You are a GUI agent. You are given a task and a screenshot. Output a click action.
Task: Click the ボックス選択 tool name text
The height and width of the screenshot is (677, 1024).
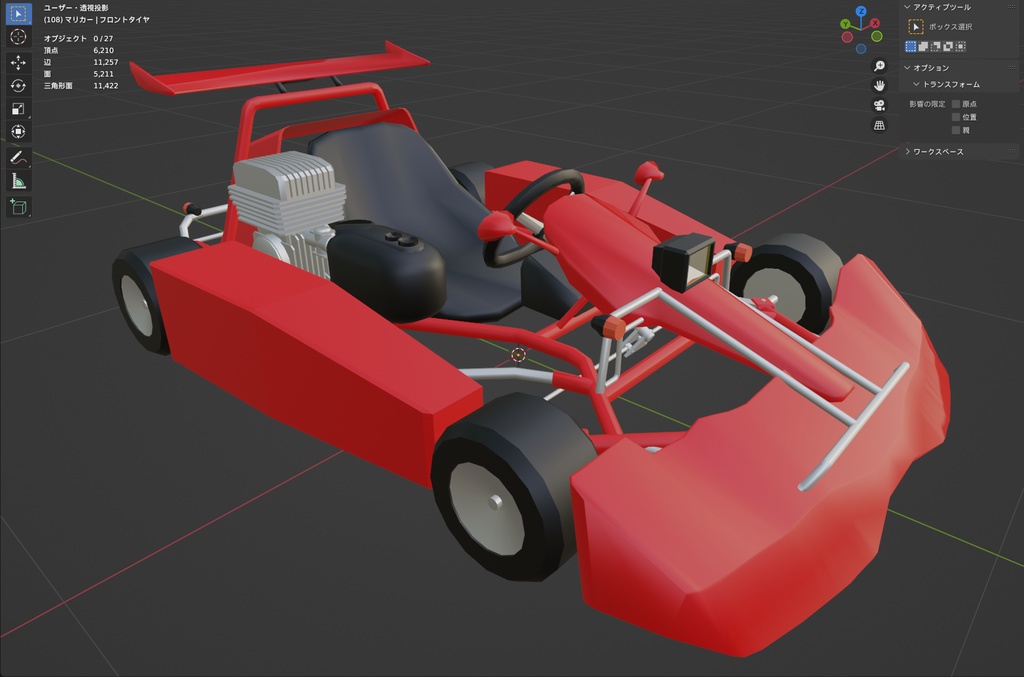coord(950,27)
